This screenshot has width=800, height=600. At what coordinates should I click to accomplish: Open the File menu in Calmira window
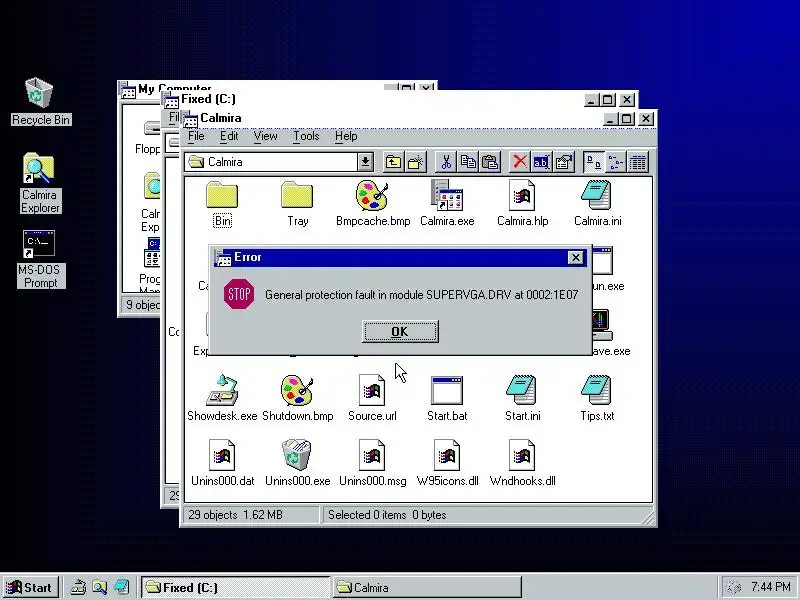pyautogui.click(x=196, y=136)
